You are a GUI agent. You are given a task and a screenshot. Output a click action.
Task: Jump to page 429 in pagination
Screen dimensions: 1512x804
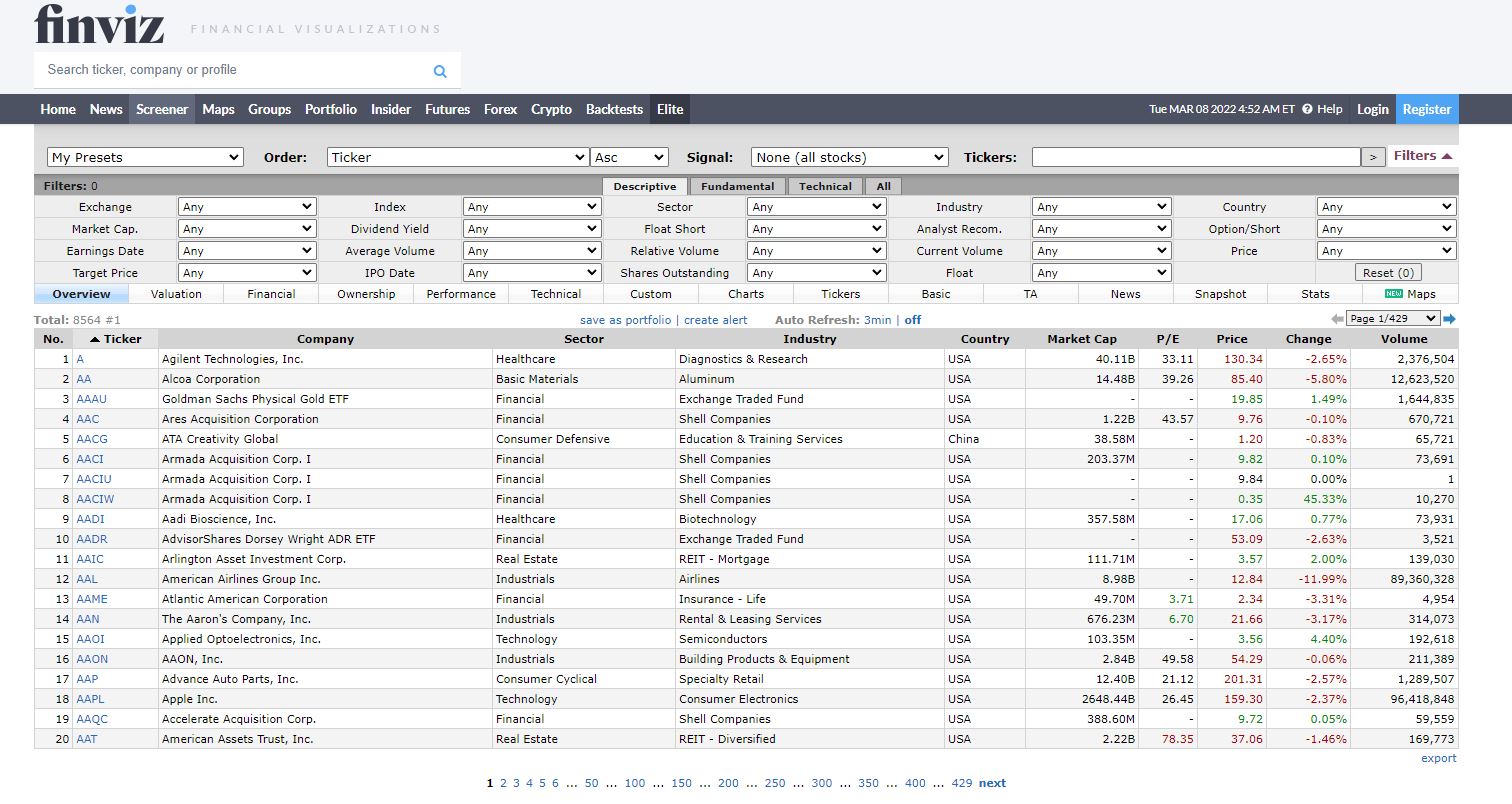pyautogui.click(x=962, y=783)
